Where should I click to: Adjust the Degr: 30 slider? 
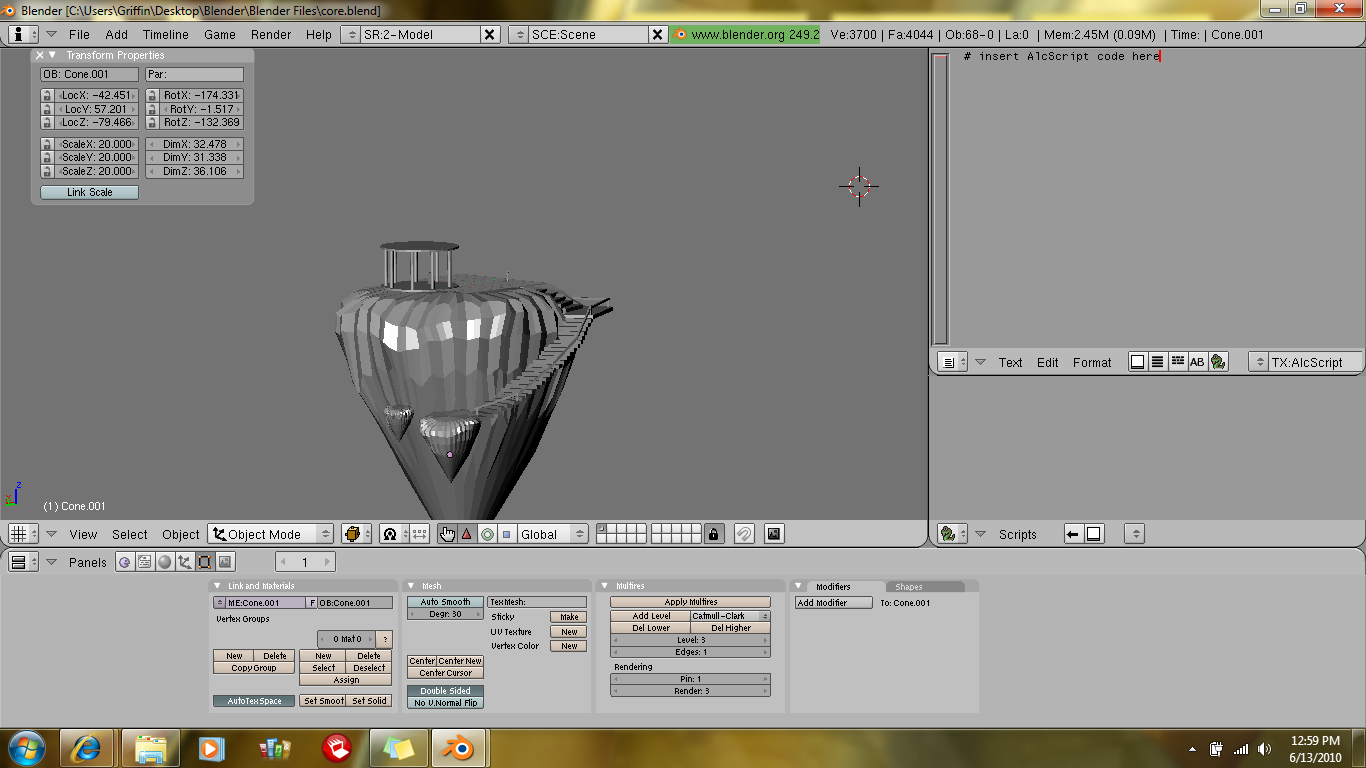coord(445,614)
